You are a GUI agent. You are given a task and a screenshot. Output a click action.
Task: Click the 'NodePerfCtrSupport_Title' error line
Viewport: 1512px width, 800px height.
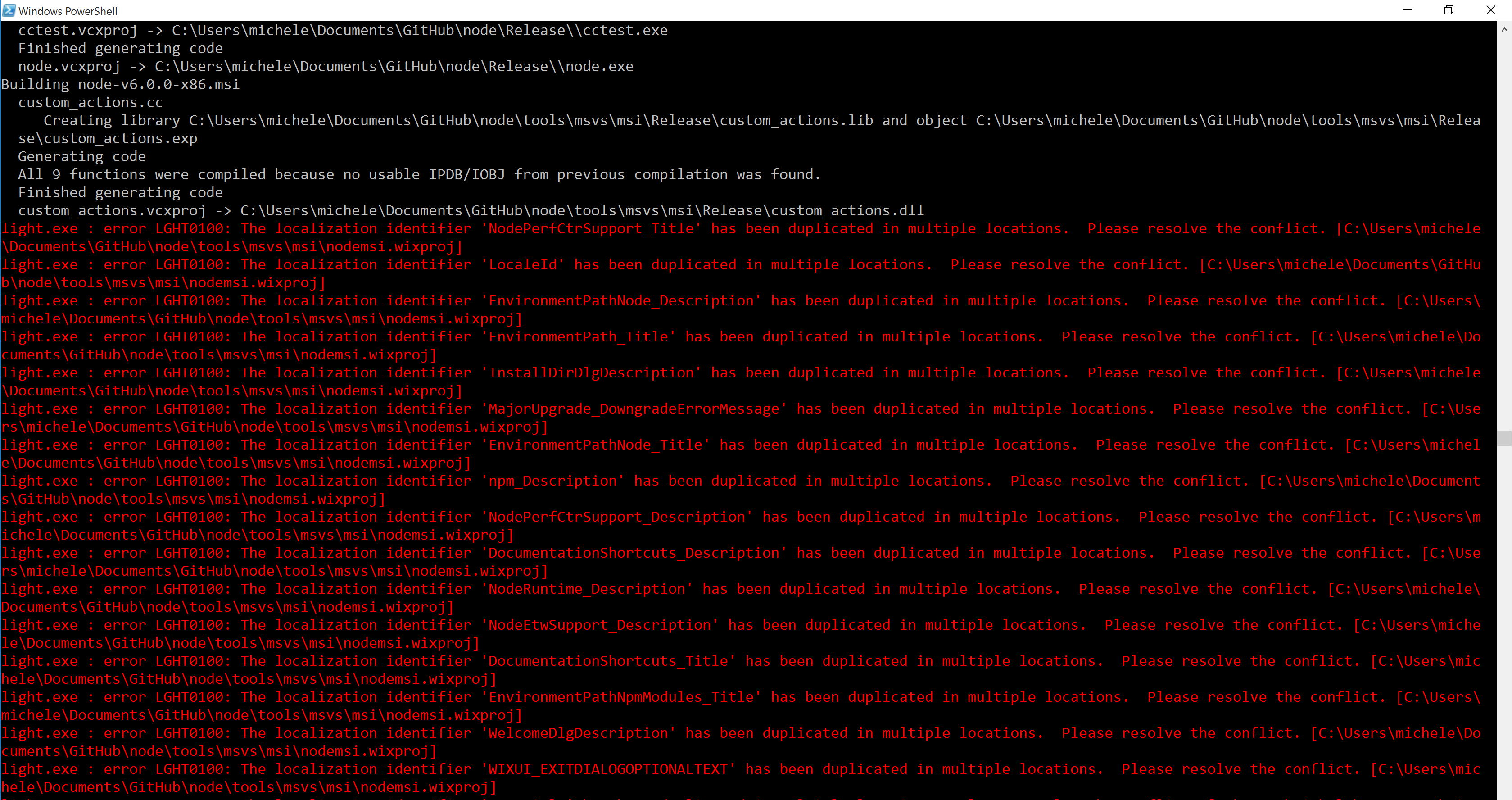pyautogui.click(x=741, y=238)
